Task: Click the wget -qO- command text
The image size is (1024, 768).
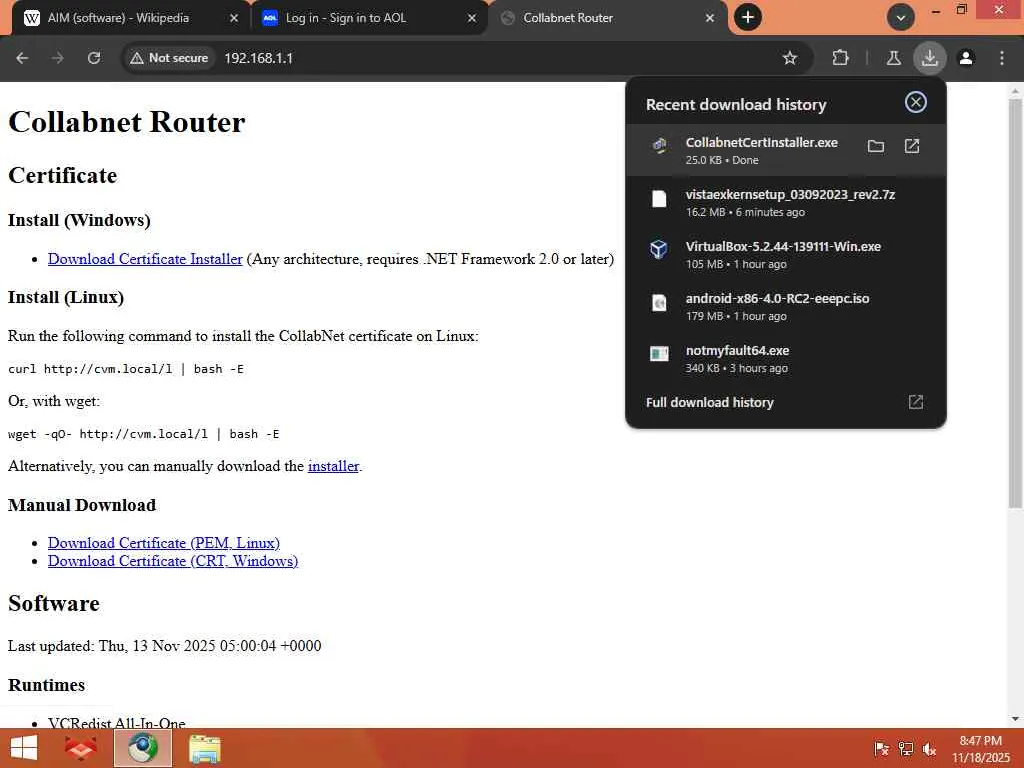Action: pyautogui.click(x=144, y=434)
